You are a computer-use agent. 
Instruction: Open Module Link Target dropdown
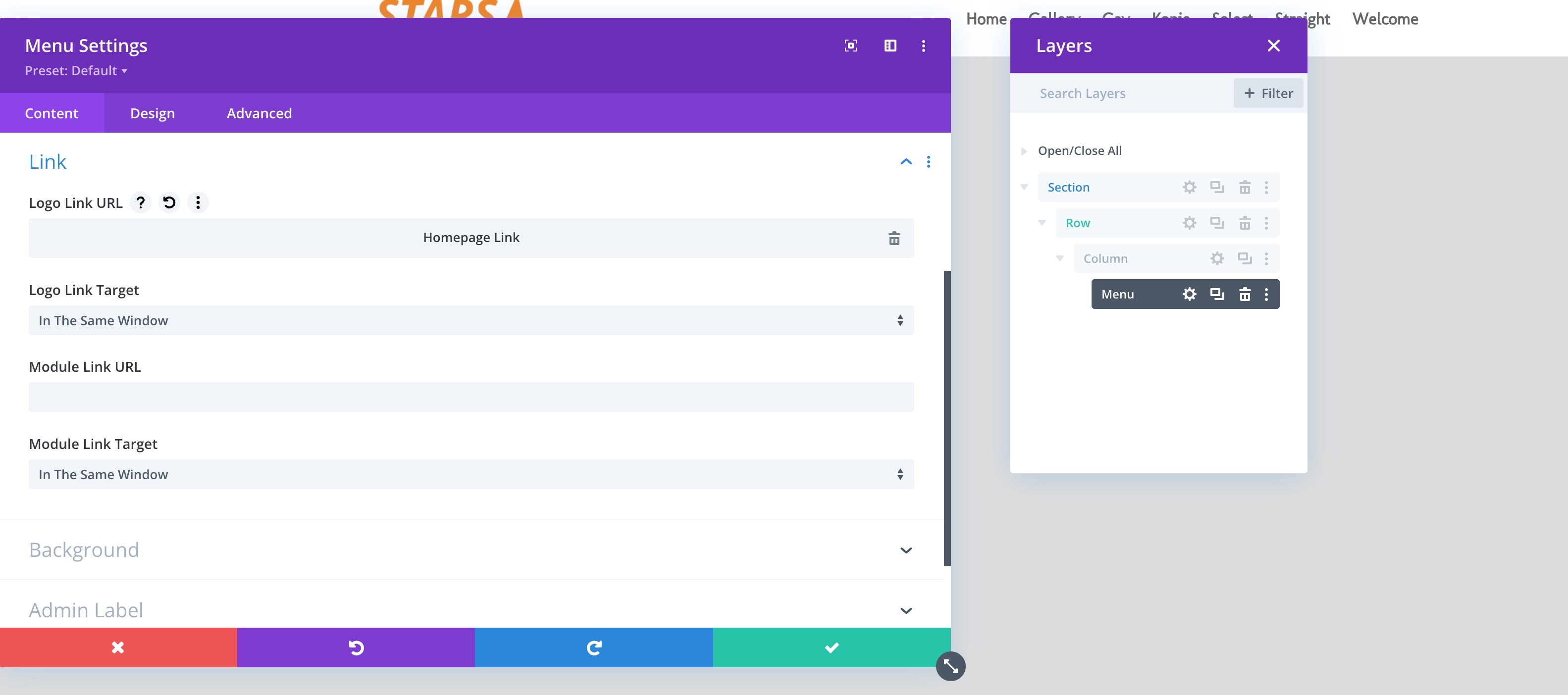(470, 474)
